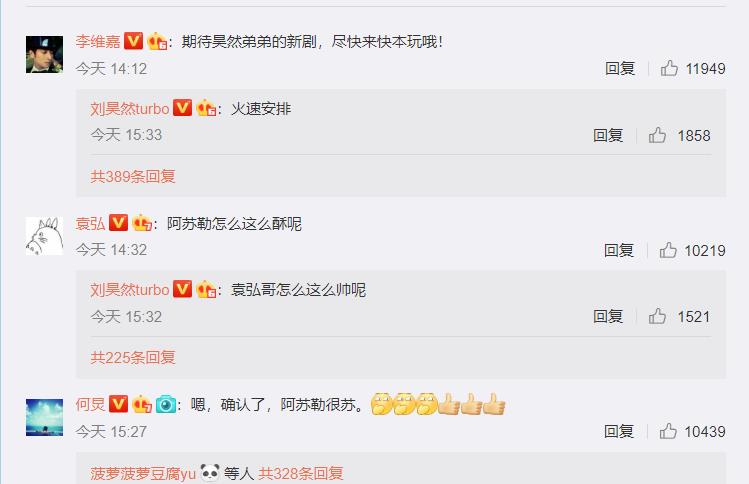Viewport: 749px width, 484px height.
Task: Reply to 李维嘉's comment
Action: coord(620,68)
